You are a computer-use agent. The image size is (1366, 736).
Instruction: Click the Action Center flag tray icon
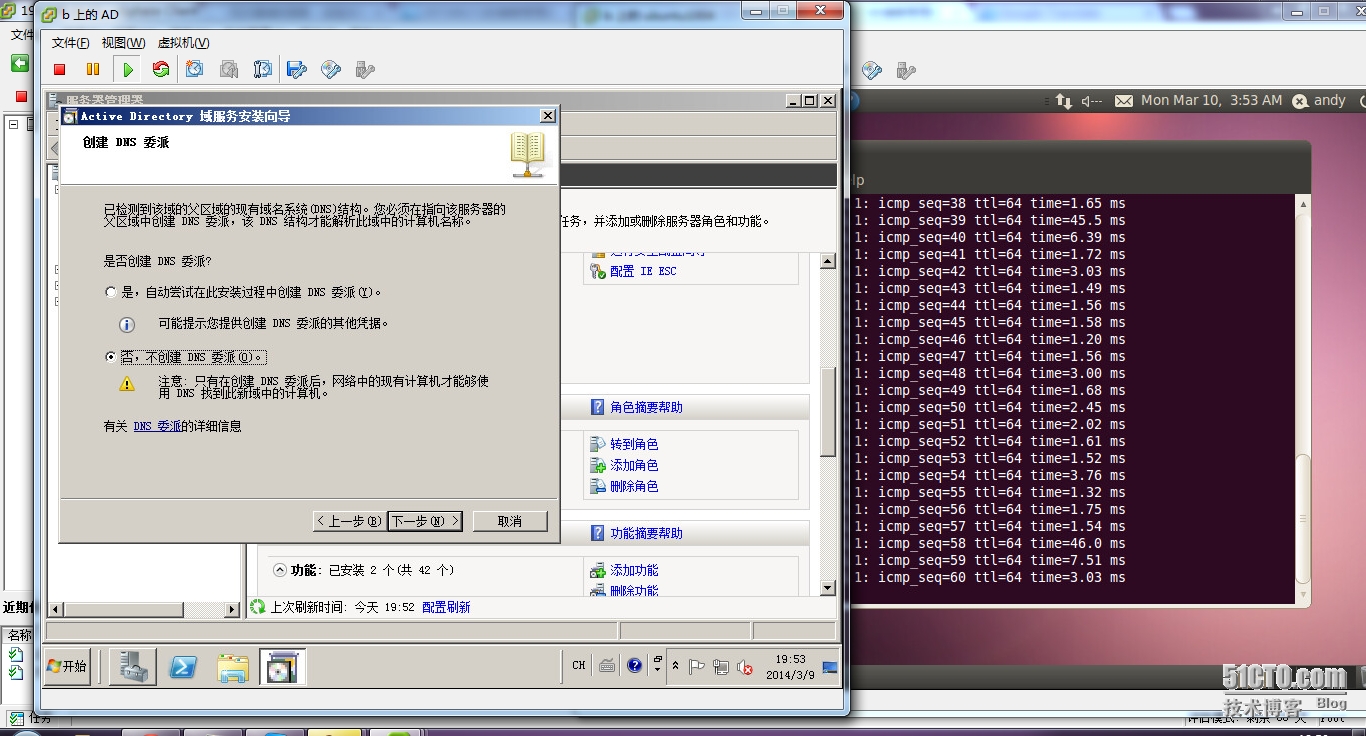click(x=698, y=666)
